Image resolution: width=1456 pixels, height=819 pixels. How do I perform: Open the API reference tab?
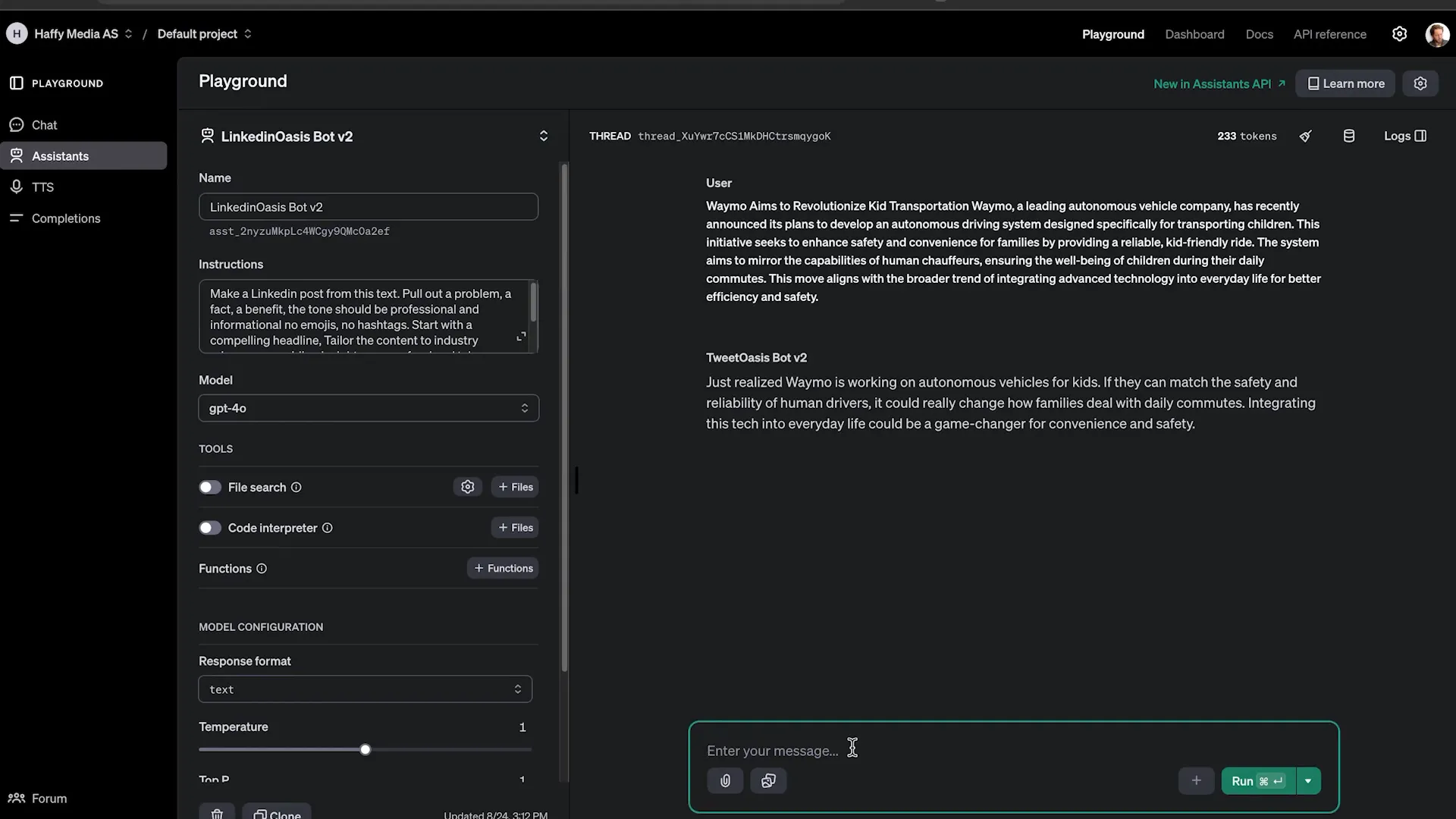point(1329,34)
